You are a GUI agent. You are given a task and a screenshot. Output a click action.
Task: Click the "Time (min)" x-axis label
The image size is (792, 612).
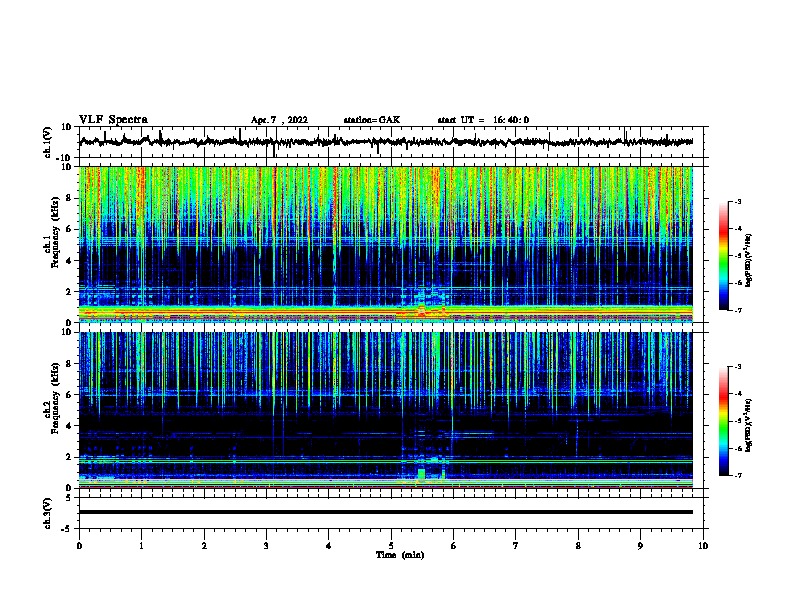[400, 555]
